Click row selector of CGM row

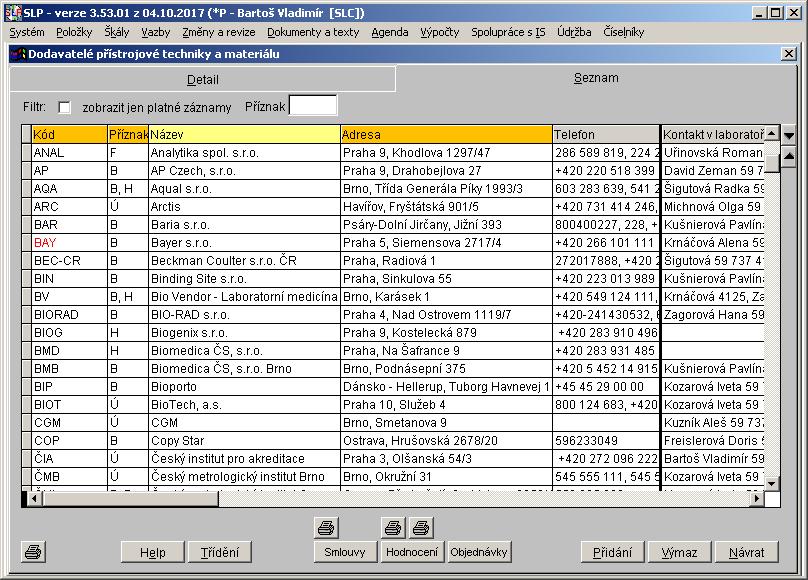tap(26, 423)
